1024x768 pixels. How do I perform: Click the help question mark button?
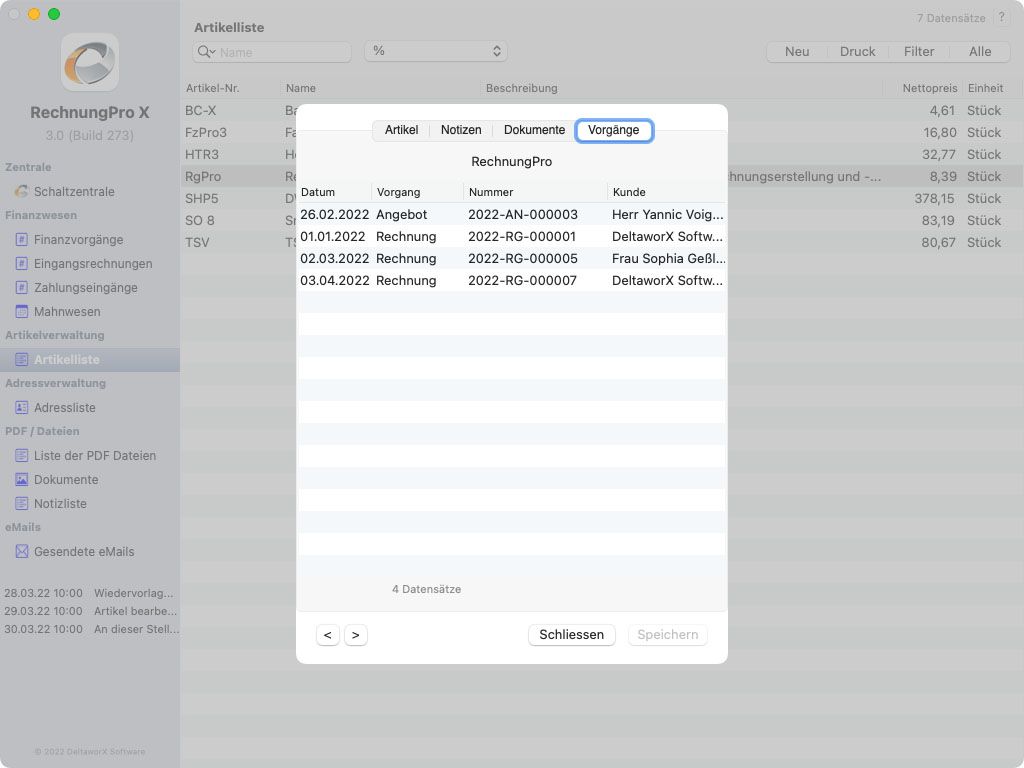1001,18
